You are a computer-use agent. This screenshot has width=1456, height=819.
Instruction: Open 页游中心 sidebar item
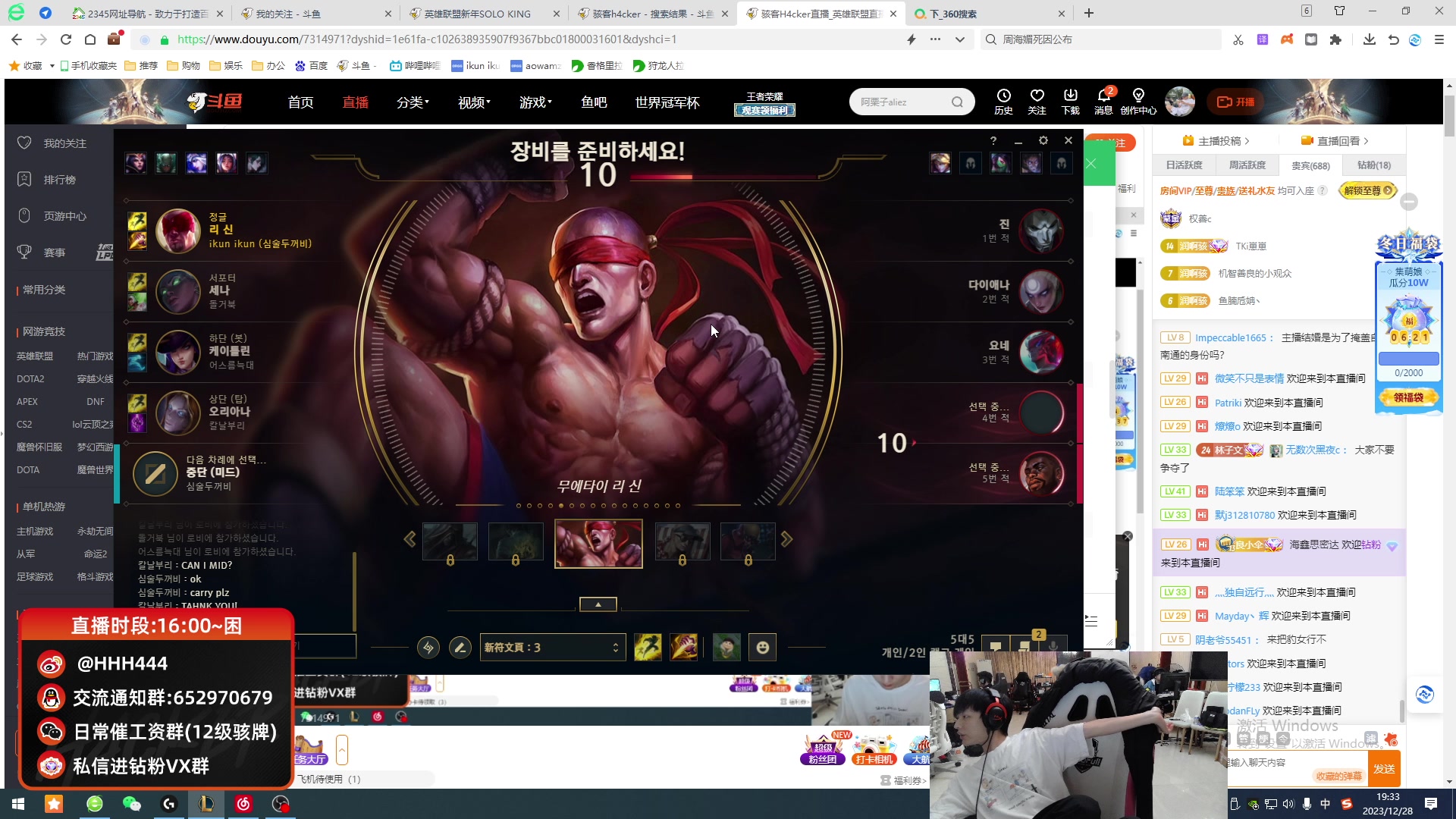(53, 216)
